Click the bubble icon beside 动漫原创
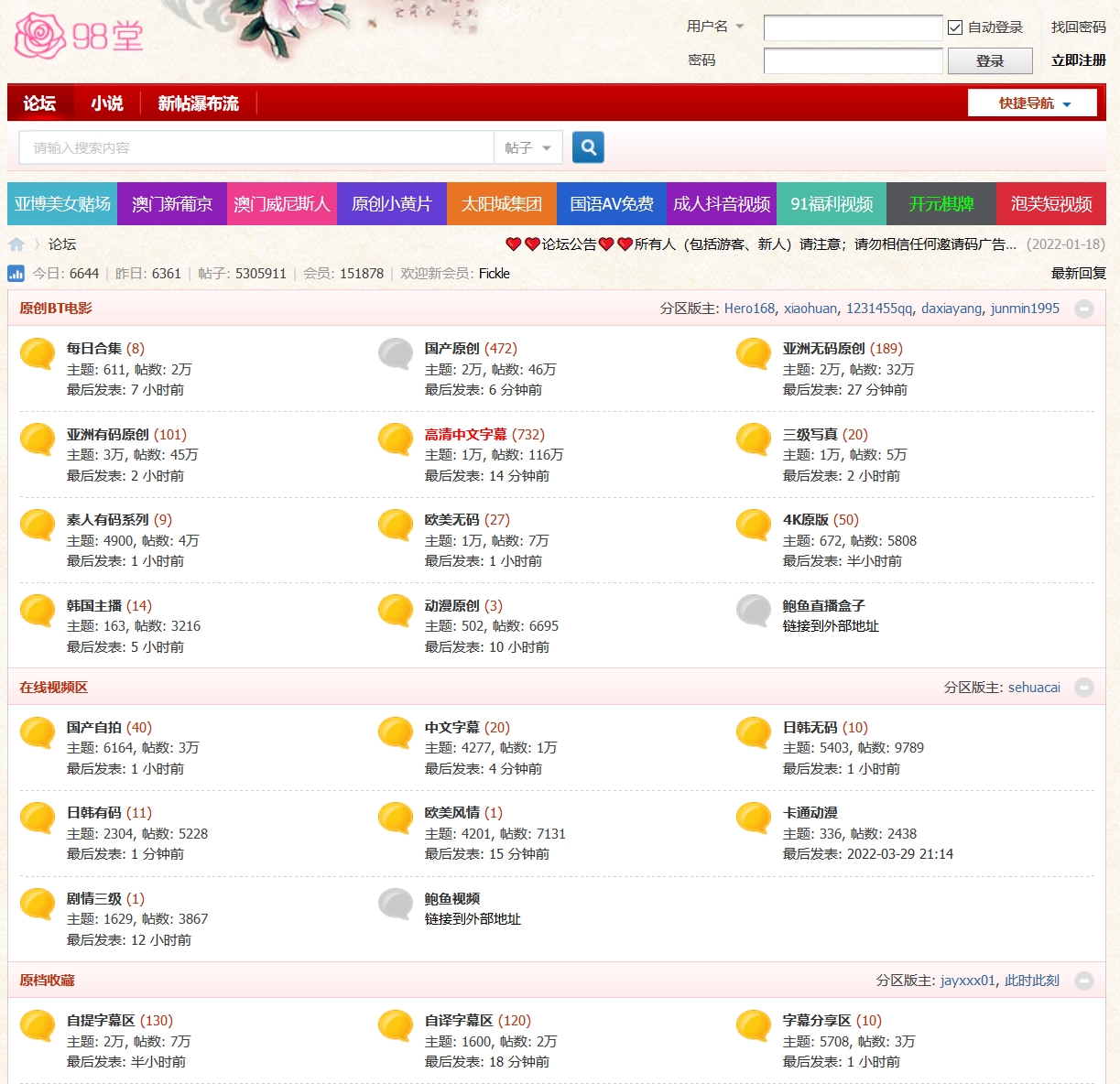Screen dimensions: 1120x1084 [x=396, y=611]
